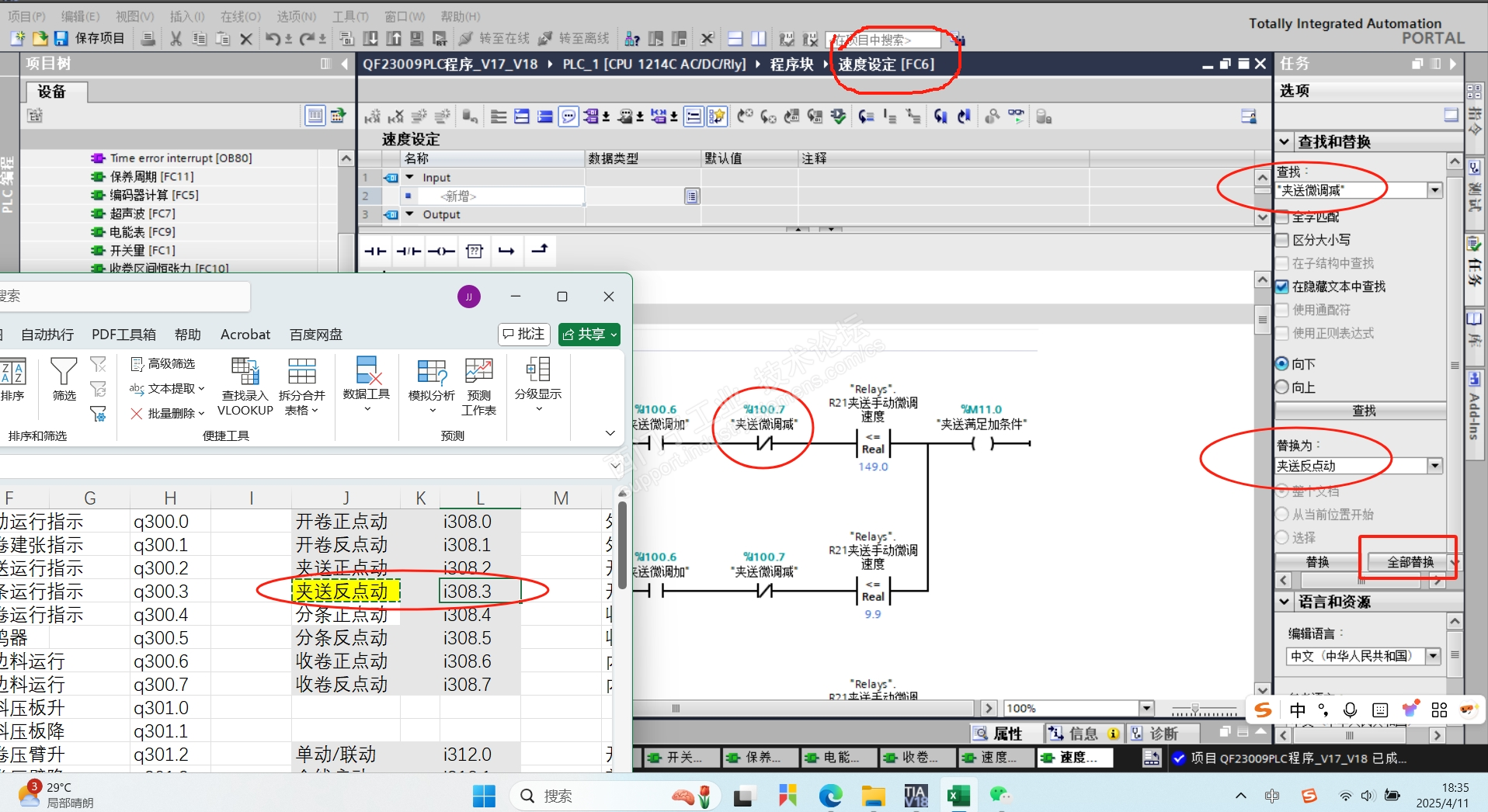Click the Compile icon in main toolbar
This screenshot has width=1488, height=812.
click(347, 38)
